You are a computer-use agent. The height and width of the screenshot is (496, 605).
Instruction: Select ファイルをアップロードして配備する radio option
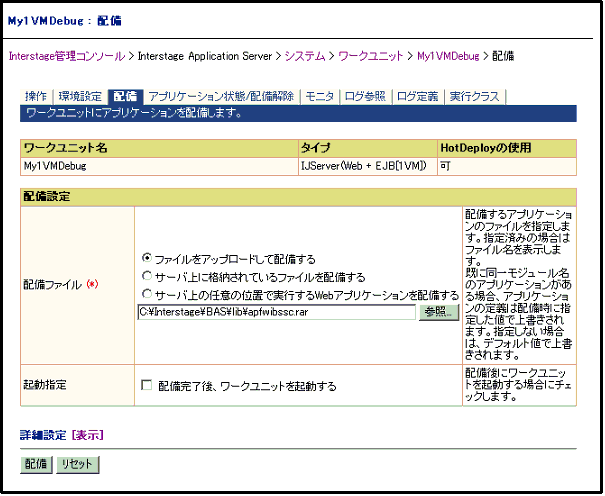click(x=147, y=258)
